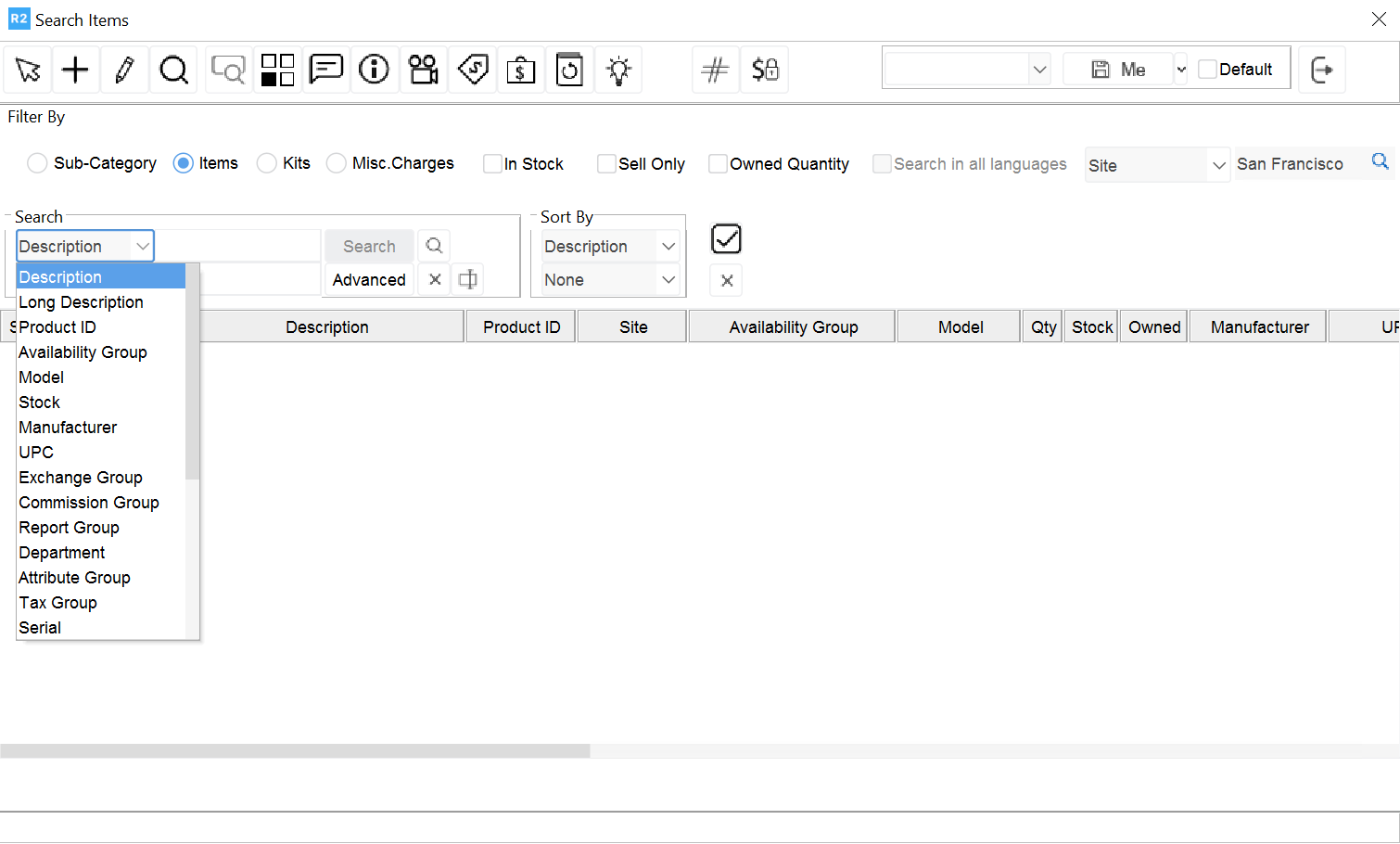Check the Owned Quantity filter
This screenshot has height=844, width=1400.
[718, 163]
